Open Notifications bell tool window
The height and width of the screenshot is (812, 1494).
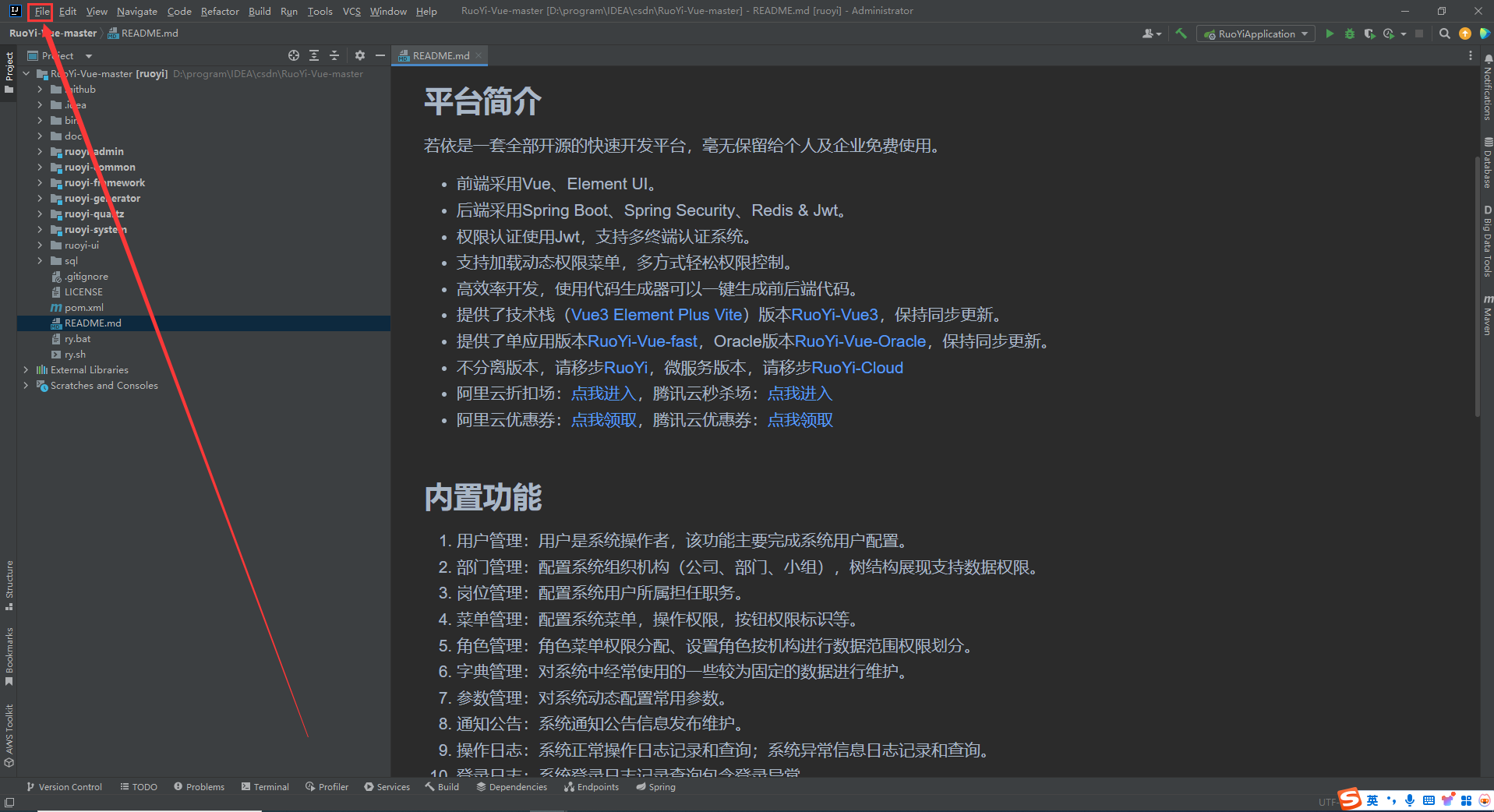[1487, 87]
